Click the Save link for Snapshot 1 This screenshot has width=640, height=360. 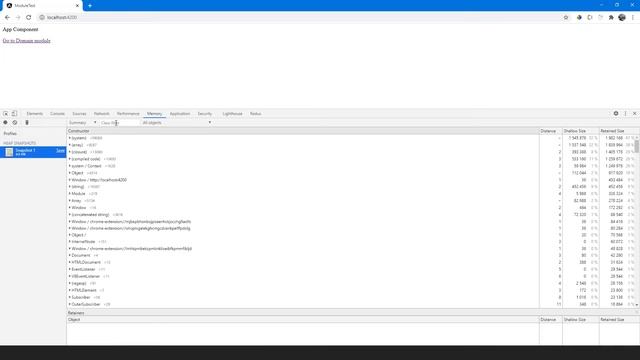click(x=60, y=151)
